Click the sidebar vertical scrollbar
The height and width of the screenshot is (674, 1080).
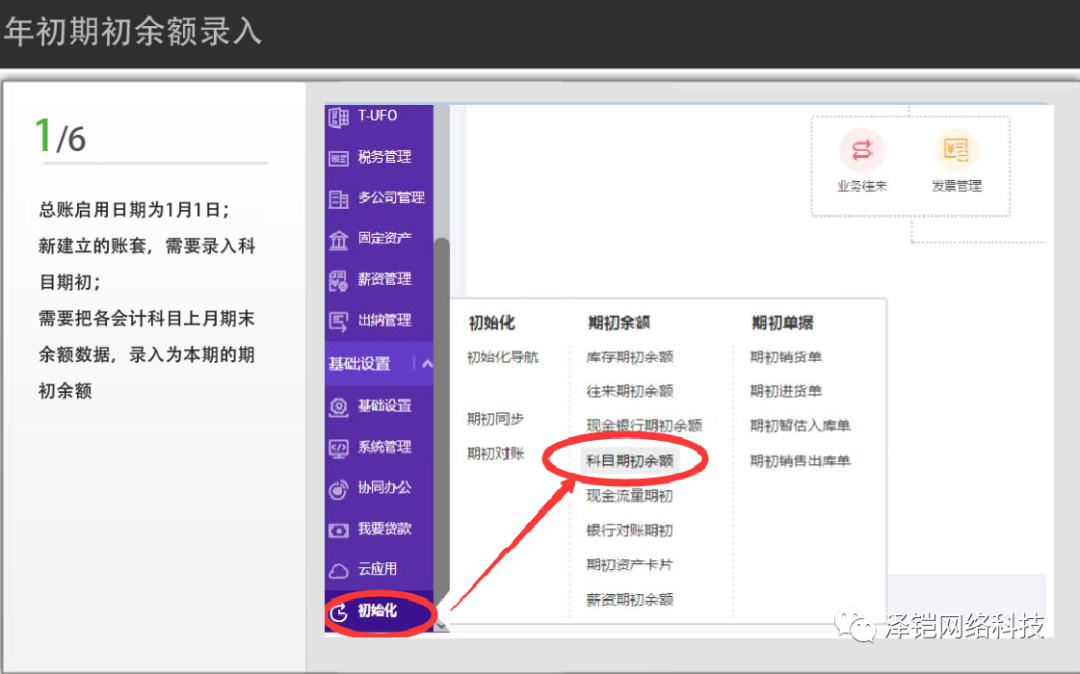click(x=441, y=400)
